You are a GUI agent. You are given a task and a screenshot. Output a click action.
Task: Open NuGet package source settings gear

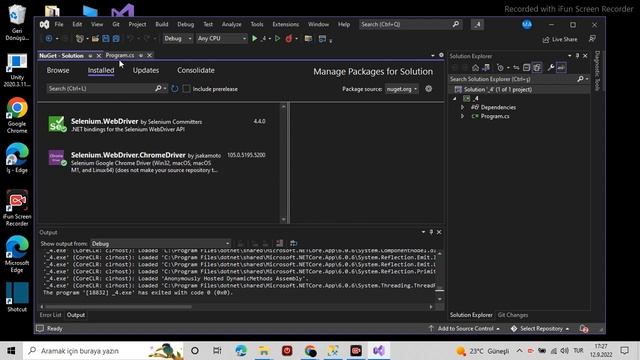click(429, 89)
